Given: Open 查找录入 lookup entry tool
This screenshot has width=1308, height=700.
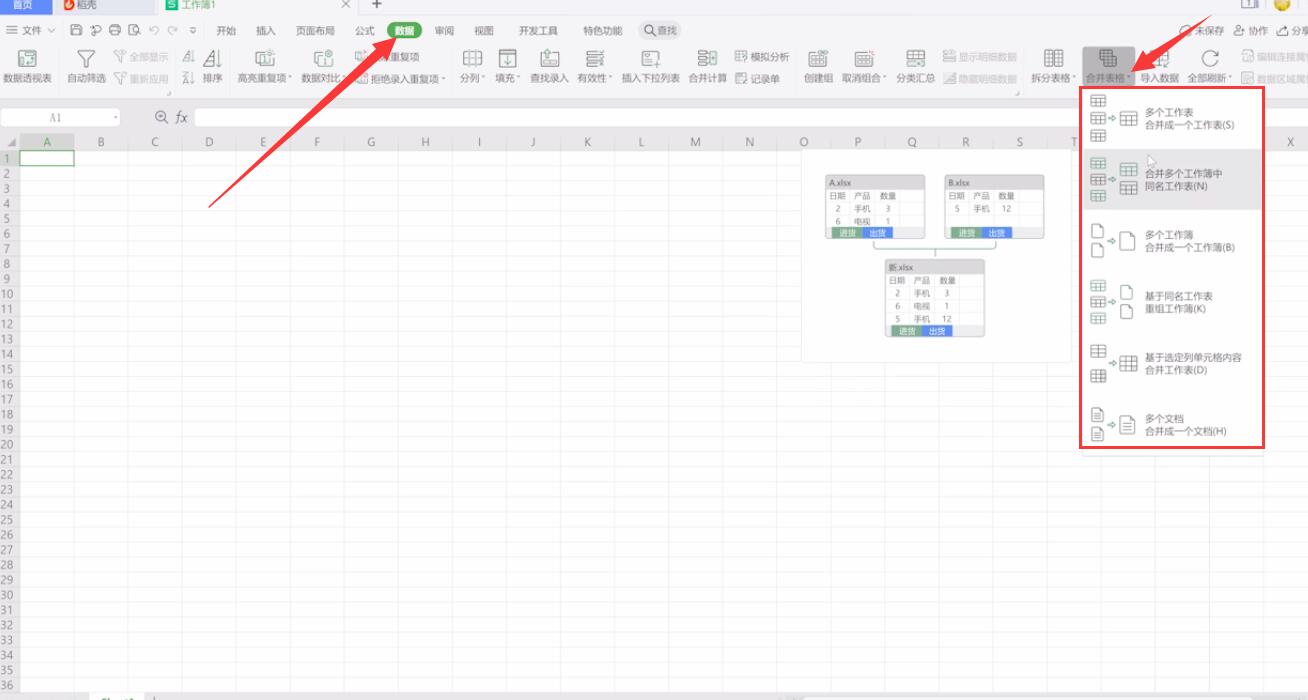Looking at the screenshot, I should [549, 66].
